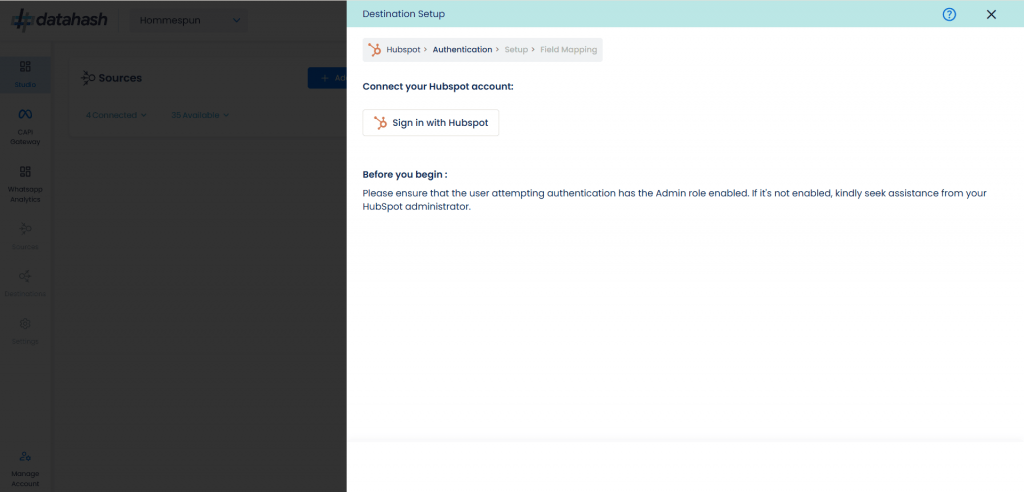
Task: Click the Connect your Hubspot account text
Action: pos(438,86)
